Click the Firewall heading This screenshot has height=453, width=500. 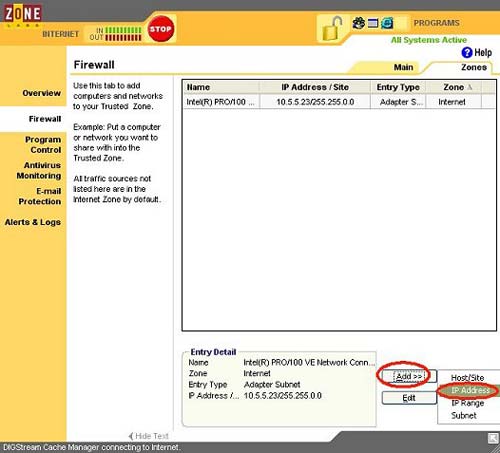pyautogui.click(x=94, y=65)
